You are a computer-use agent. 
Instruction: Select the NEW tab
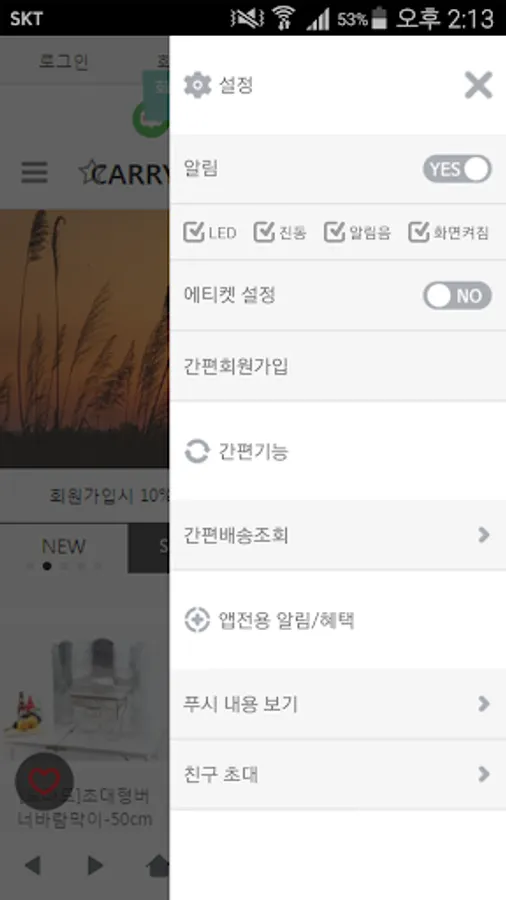tap(64, 548)
